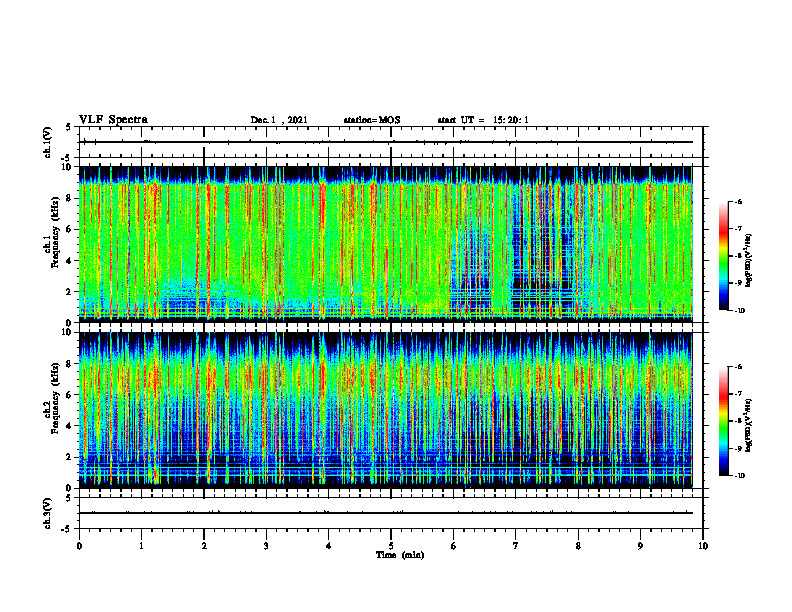Click the "5" time axis tick label

391,546
